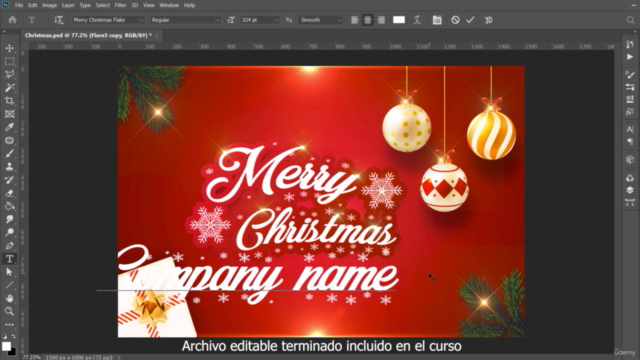Open the Actions play icon in right dock
This screenshot has height=360, width=640.
[x=630, y=57]
